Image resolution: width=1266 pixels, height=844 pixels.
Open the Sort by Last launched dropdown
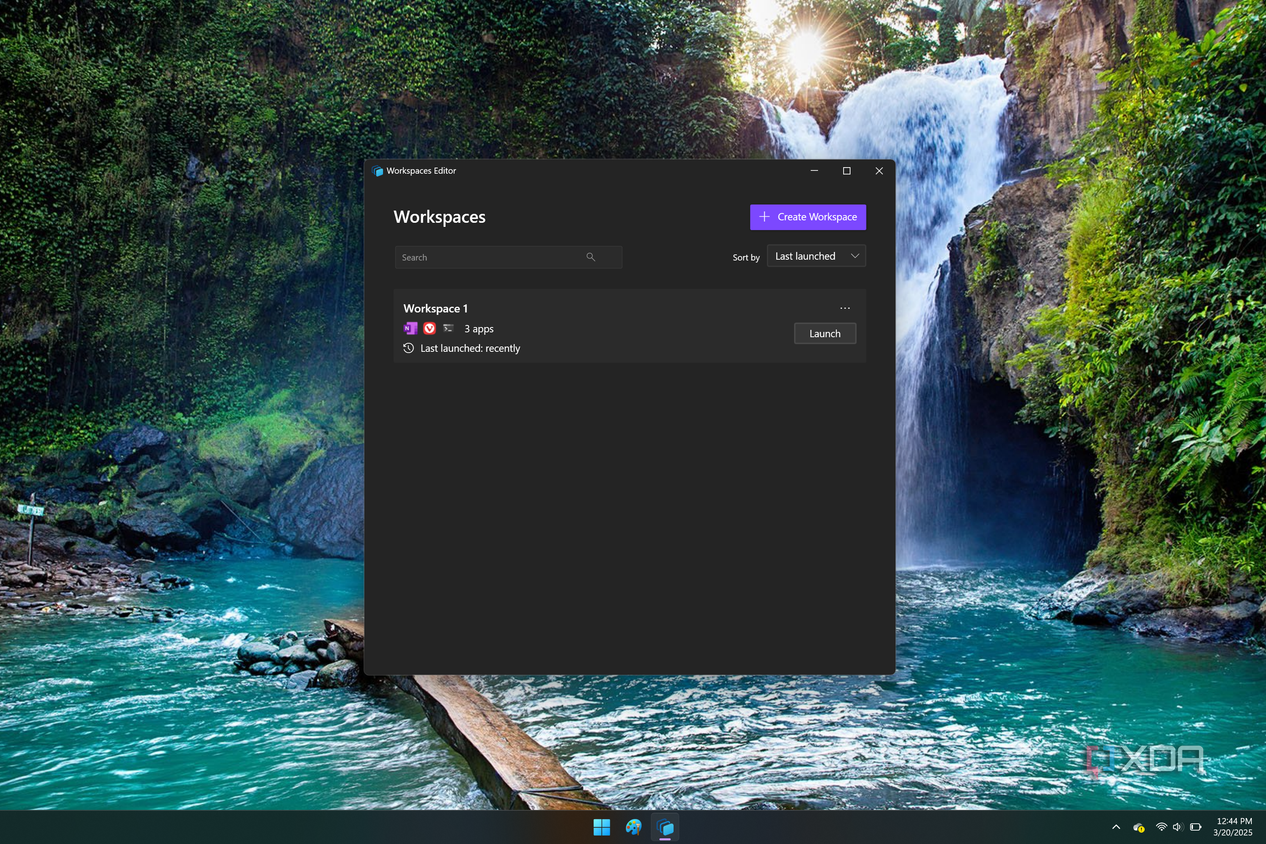click(x=816, y=256)
